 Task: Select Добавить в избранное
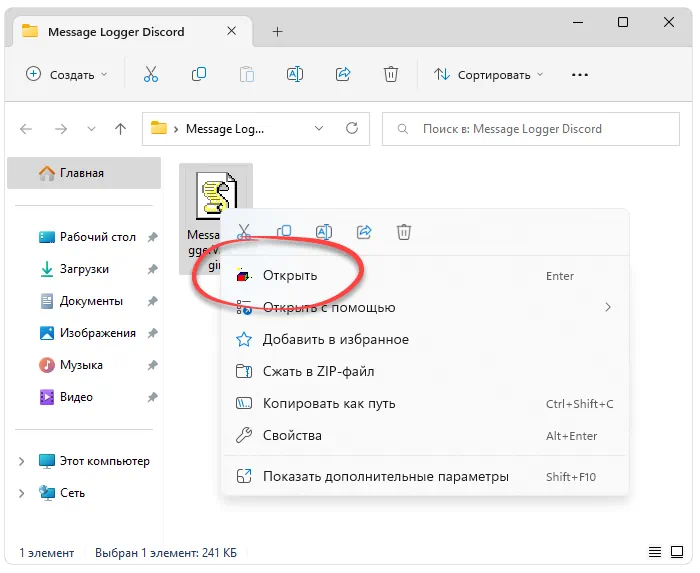[x=425, y=340]
